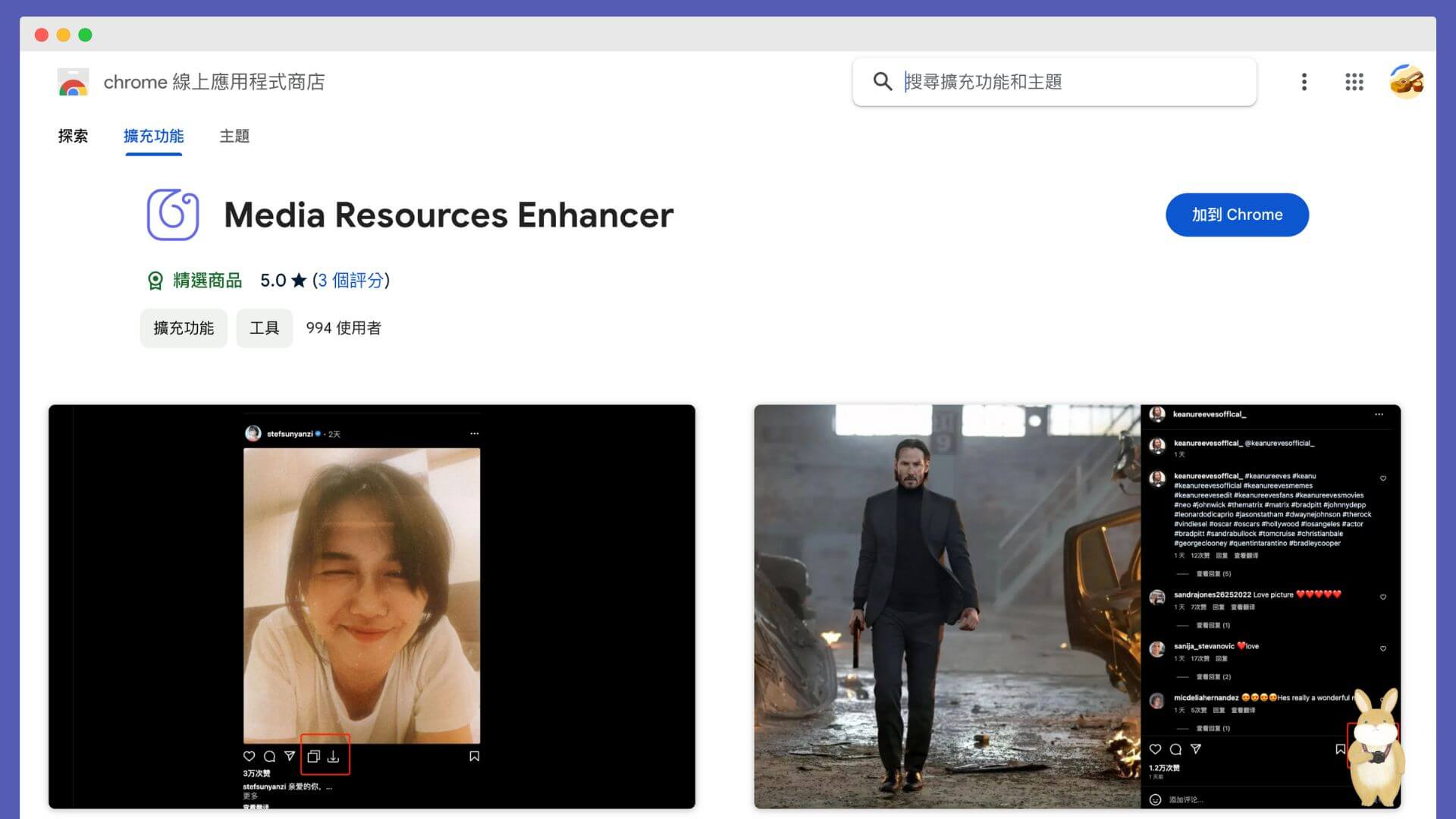Click stefsunyanzi profile avatar
The width and height of the screenshot is (1456, 819).
click(253, 433)
